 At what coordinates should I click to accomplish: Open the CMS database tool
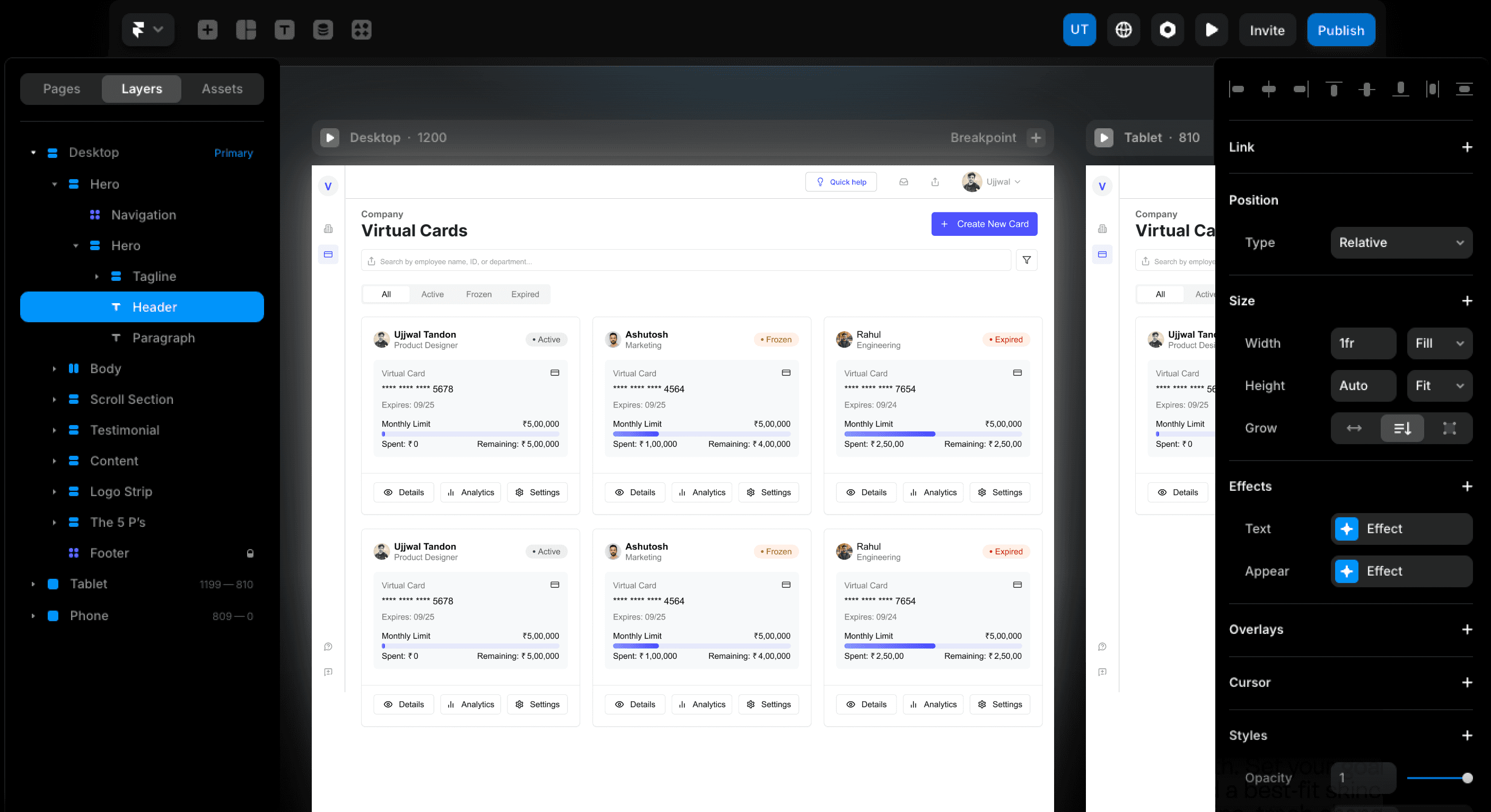(323, 30)
